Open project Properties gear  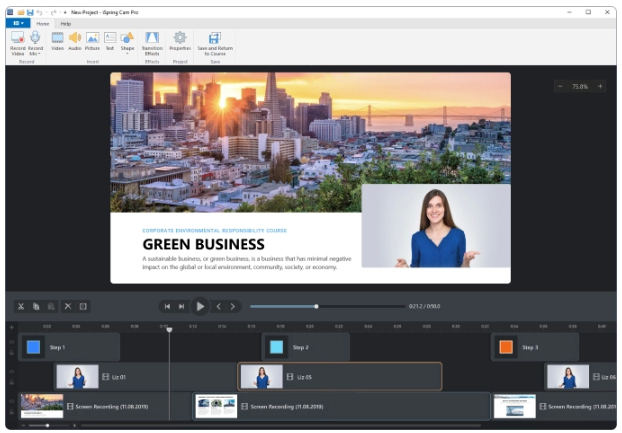pyautogui.click(x=180, y=41)
